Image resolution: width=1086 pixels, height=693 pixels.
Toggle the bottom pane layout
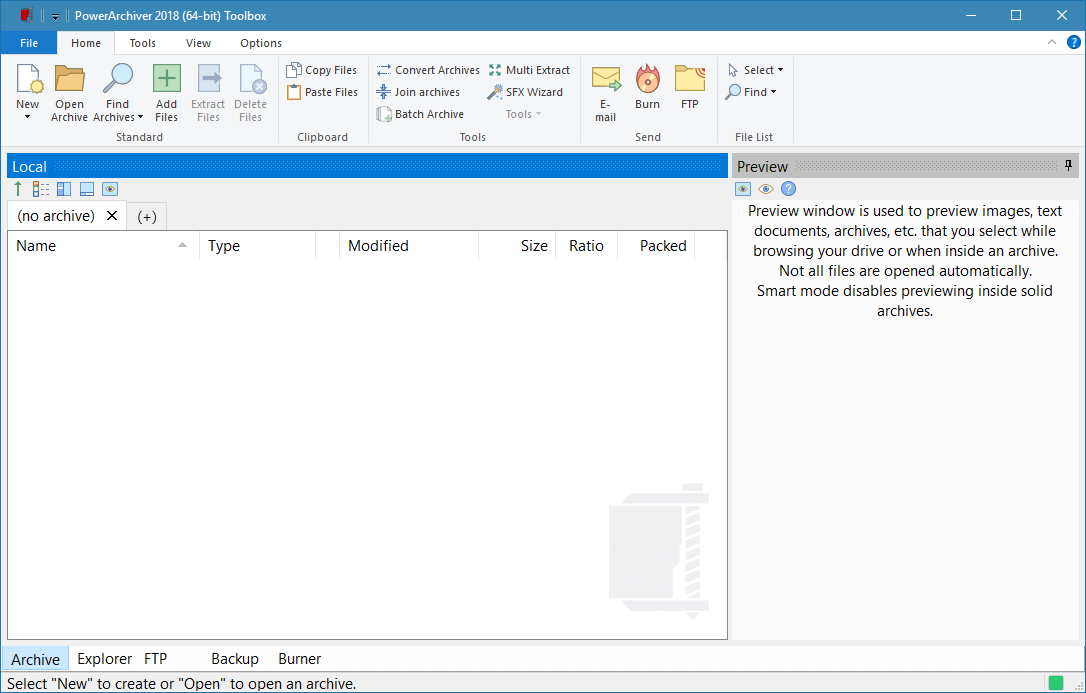coord(87,189)
